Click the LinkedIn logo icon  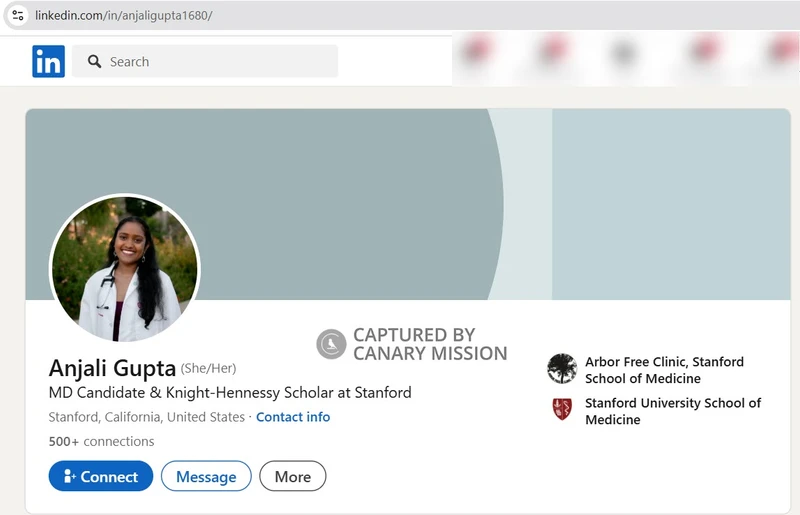48,61
